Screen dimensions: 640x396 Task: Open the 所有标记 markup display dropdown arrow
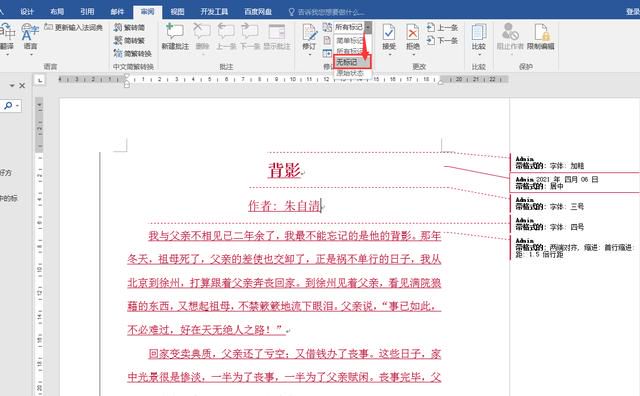tap(368, 27)
